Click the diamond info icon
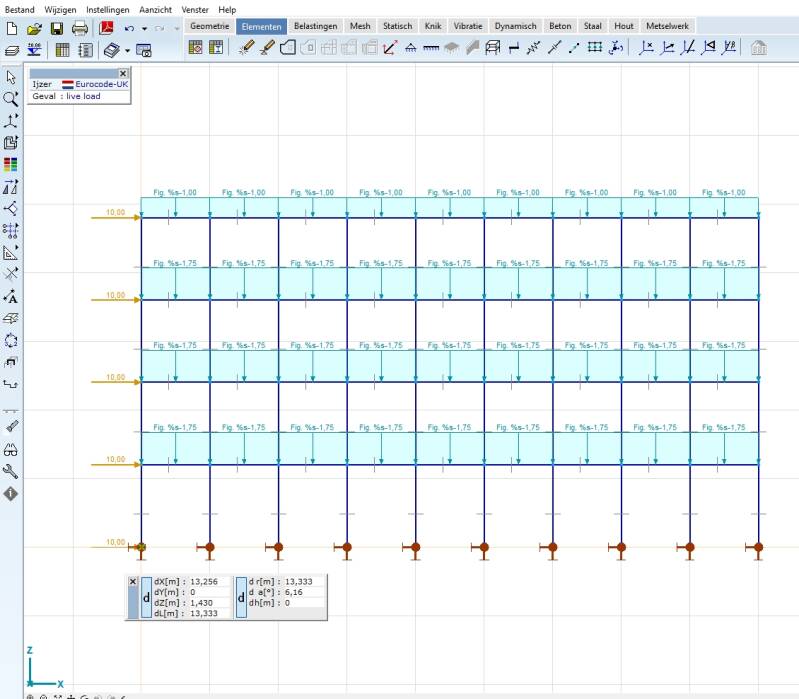The height and width of the screenshot is (699, 799). pos(11,494)
